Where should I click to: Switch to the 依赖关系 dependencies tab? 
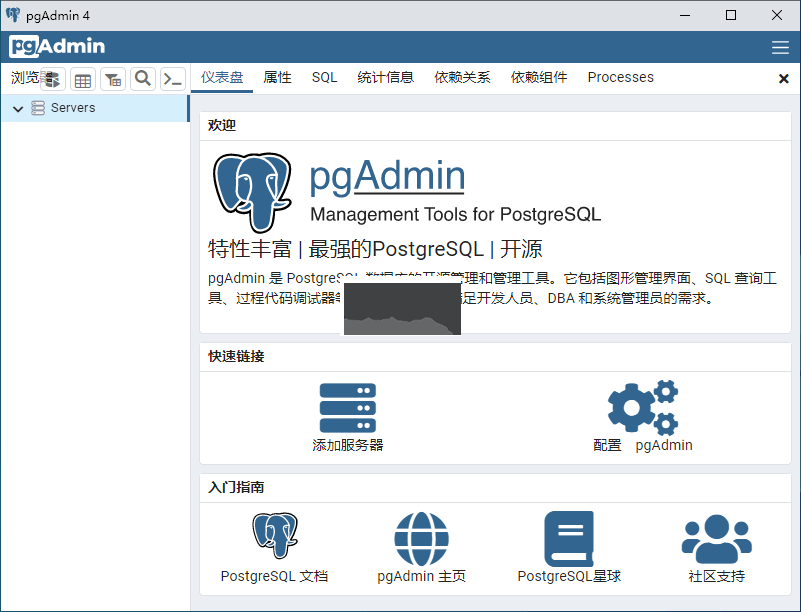[462, 78]
